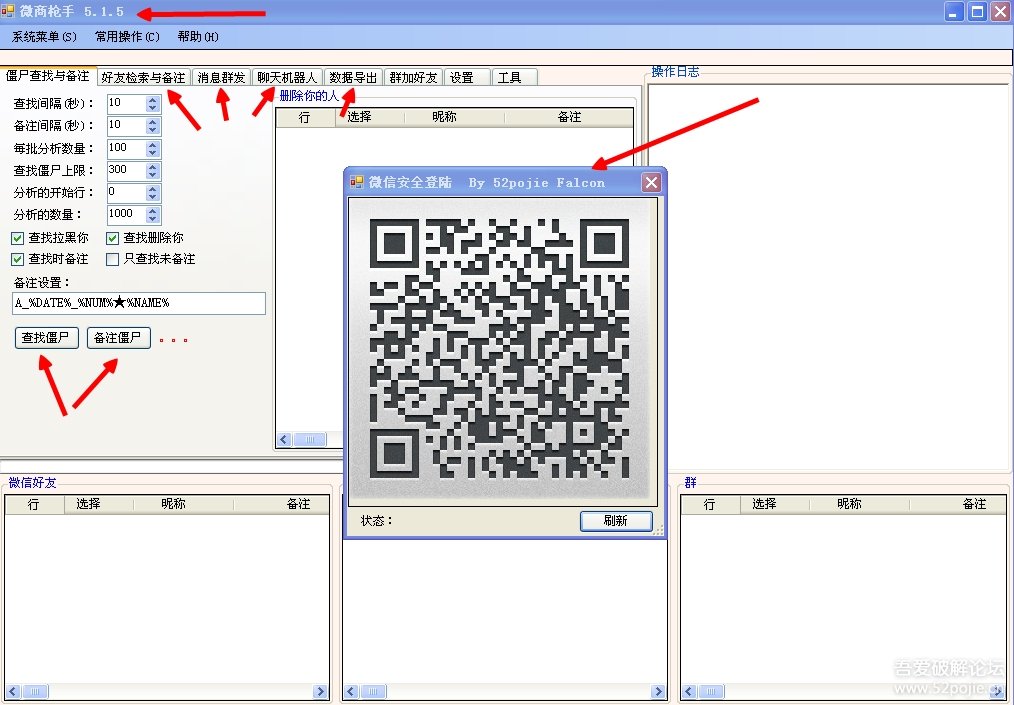1014x705 pixels.
Task: Close the 微信安全登陆 QR login dialog
Action: coord(651,182)
